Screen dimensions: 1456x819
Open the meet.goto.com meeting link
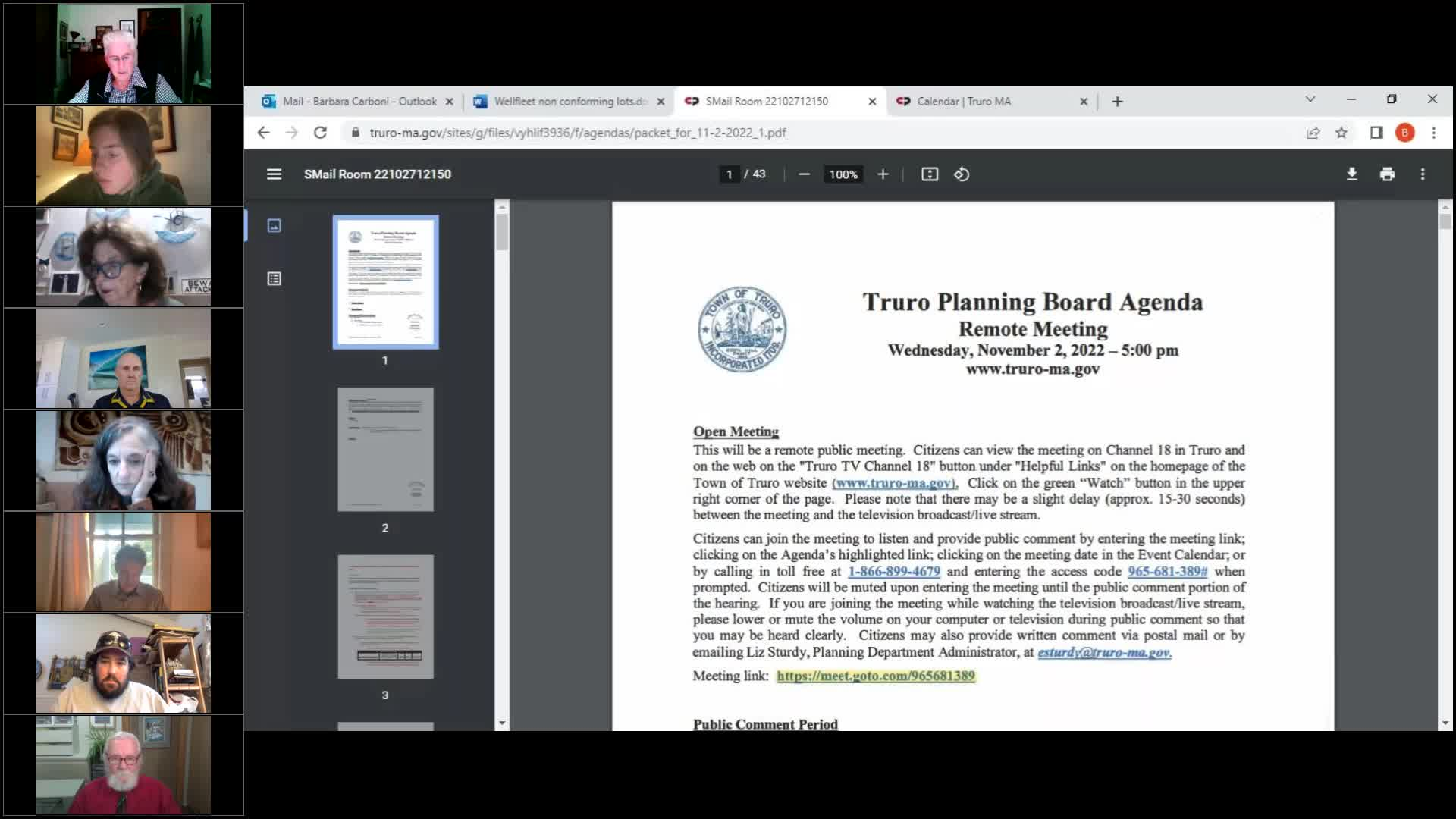pyautogui.click(x=876, y=676)
